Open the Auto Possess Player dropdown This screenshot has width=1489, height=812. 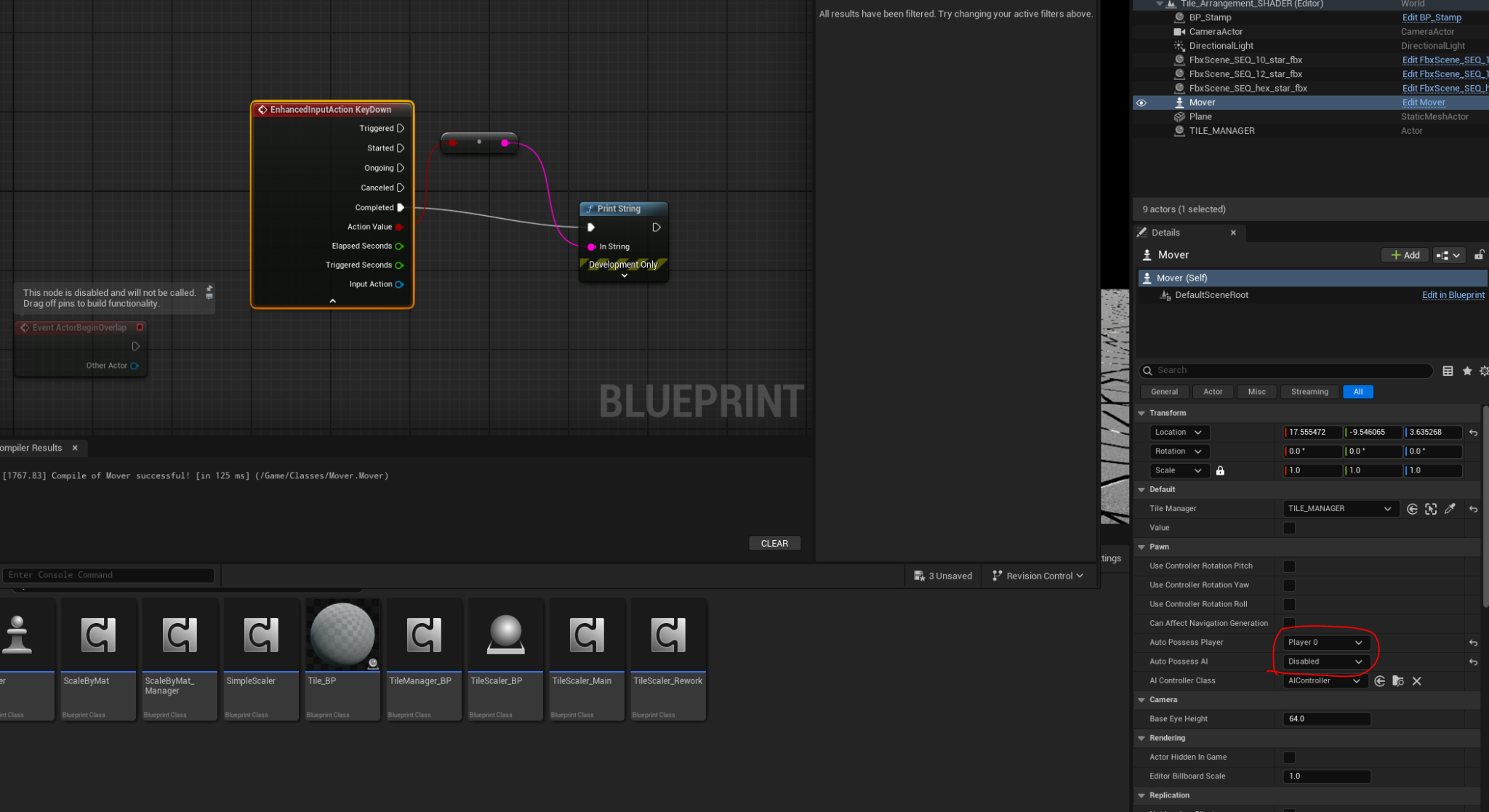click(x=1324, y=643)
